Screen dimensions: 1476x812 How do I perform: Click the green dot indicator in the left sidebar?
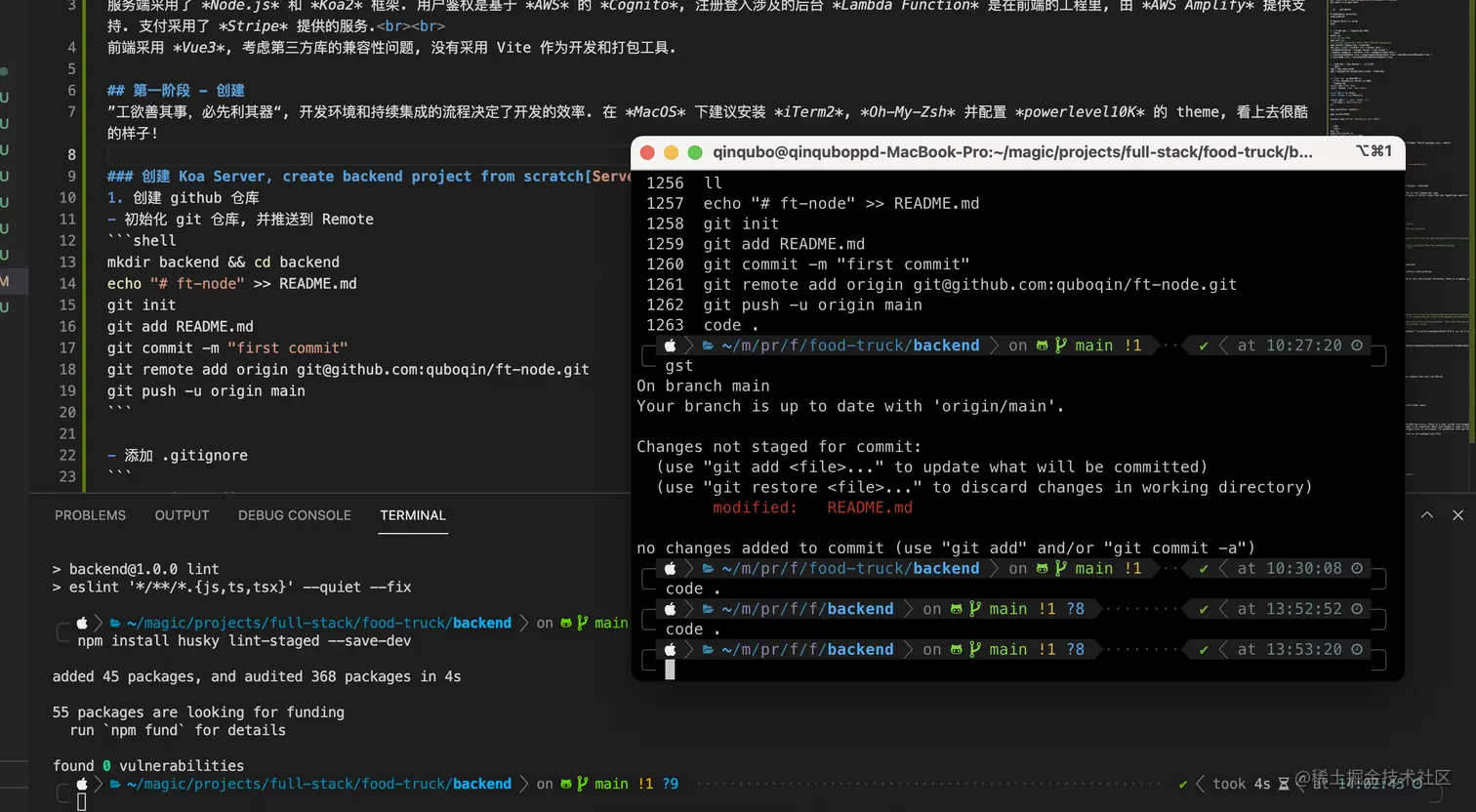(3, 70)
